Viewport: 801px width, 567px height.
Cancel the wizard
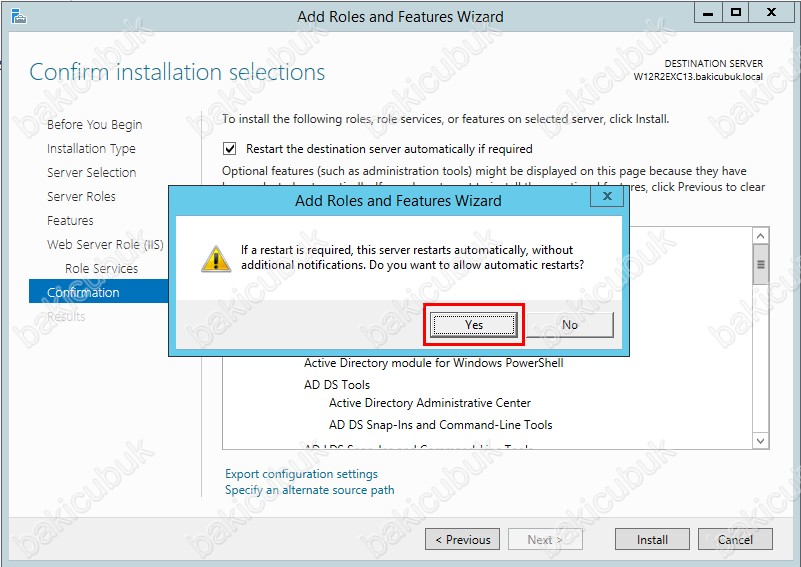[x=735, y=539]
